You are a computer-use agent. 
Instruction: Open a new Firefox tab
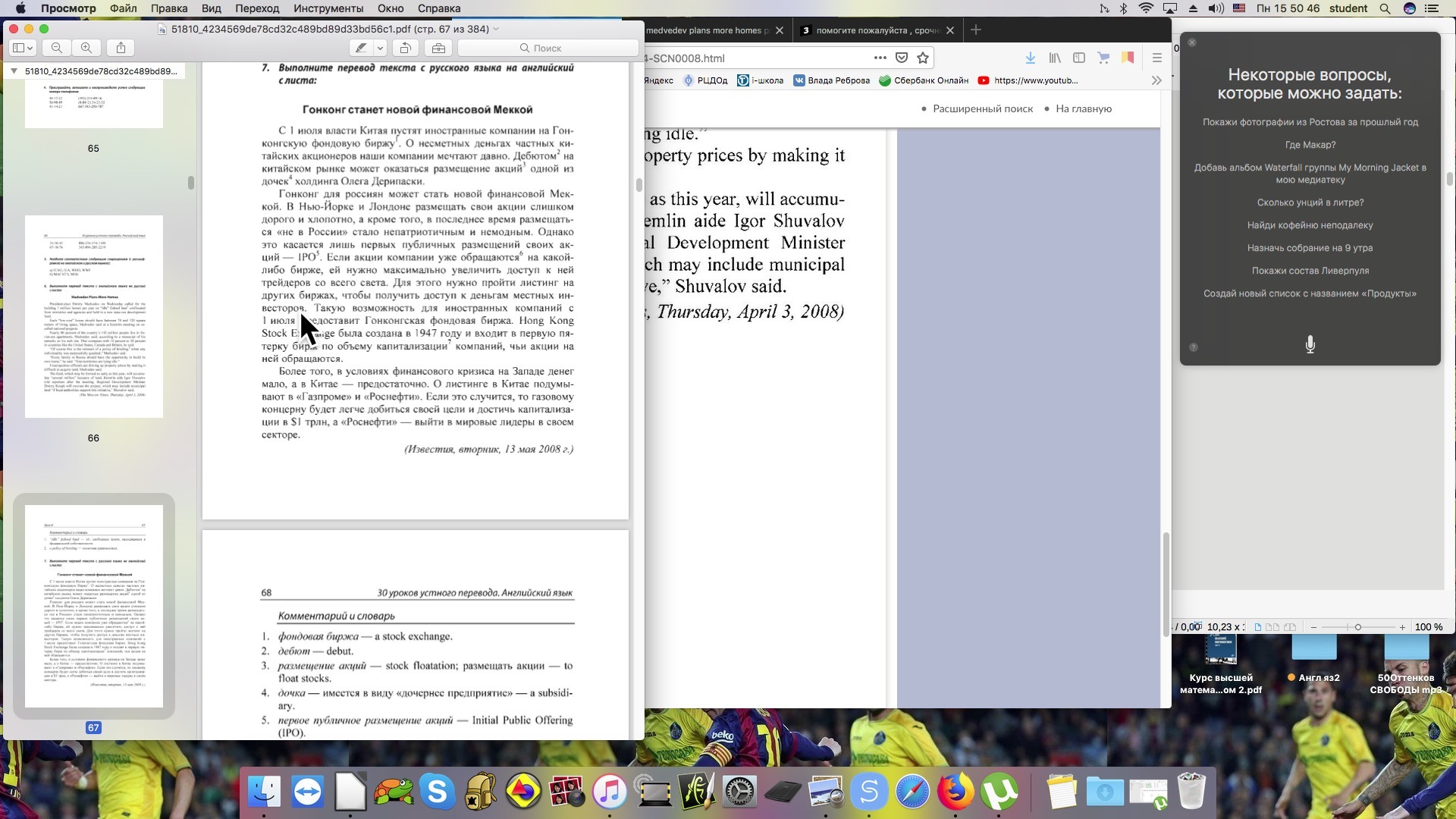[976, 30]
